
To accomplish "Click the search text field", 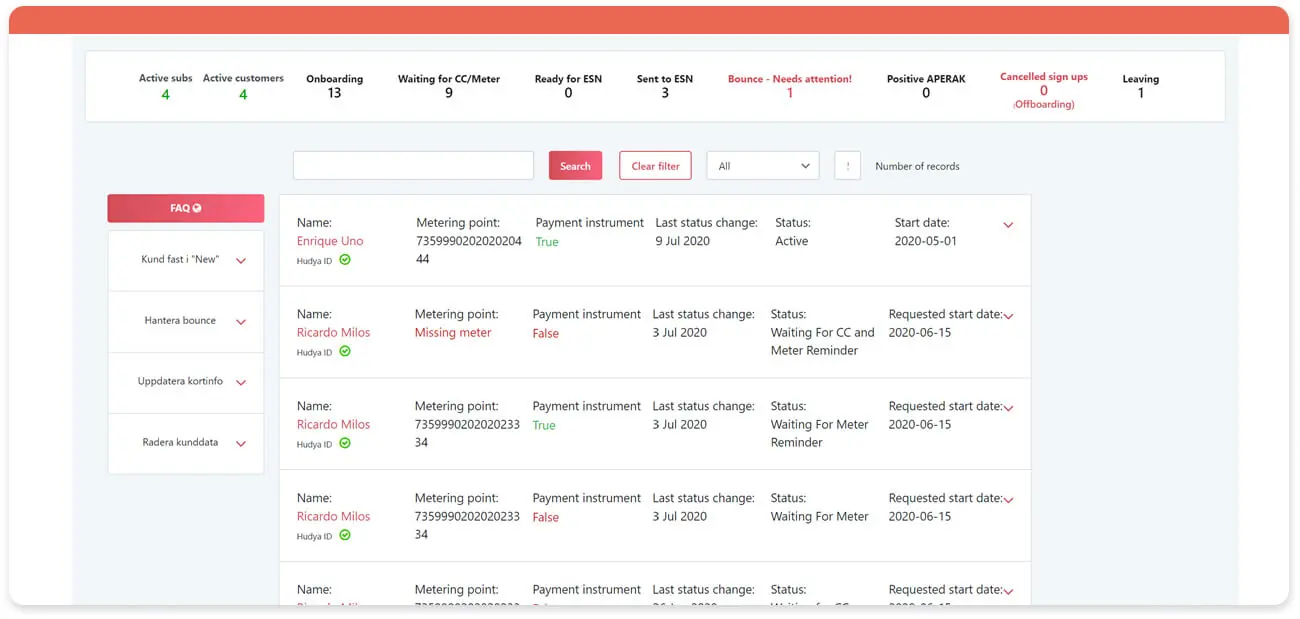I will click(413, 166).
